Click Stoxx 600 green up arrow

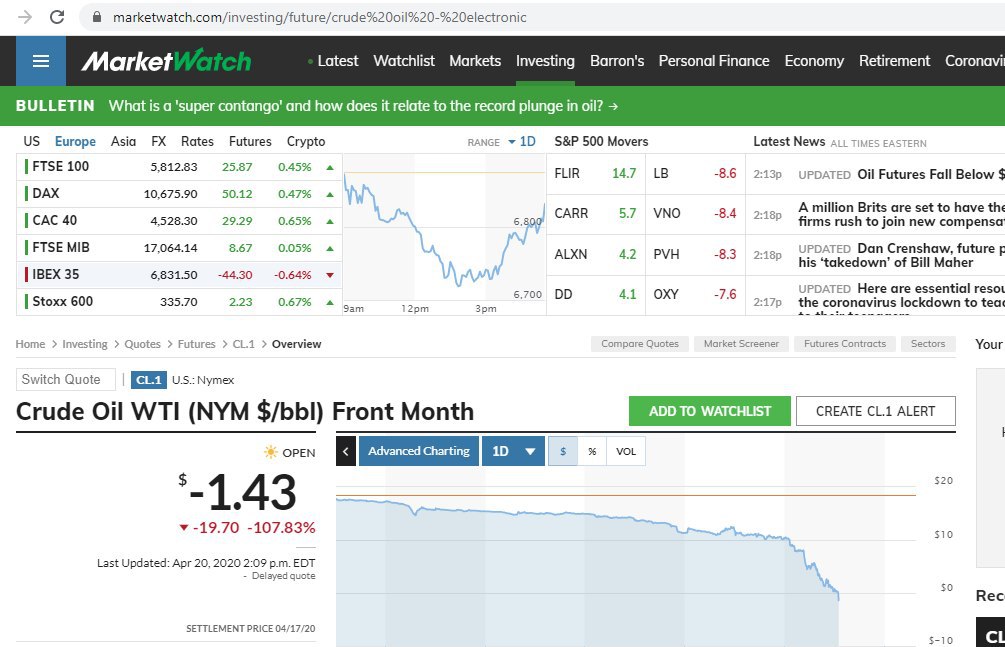(330, 302)
